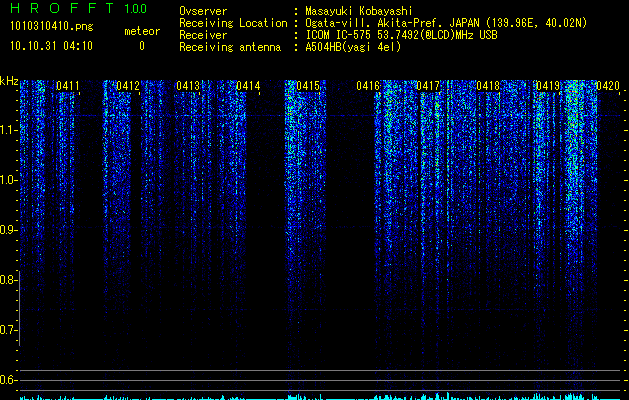Click the 0.7 kHz axis label
Screen dimensions: 629x400
7,330
